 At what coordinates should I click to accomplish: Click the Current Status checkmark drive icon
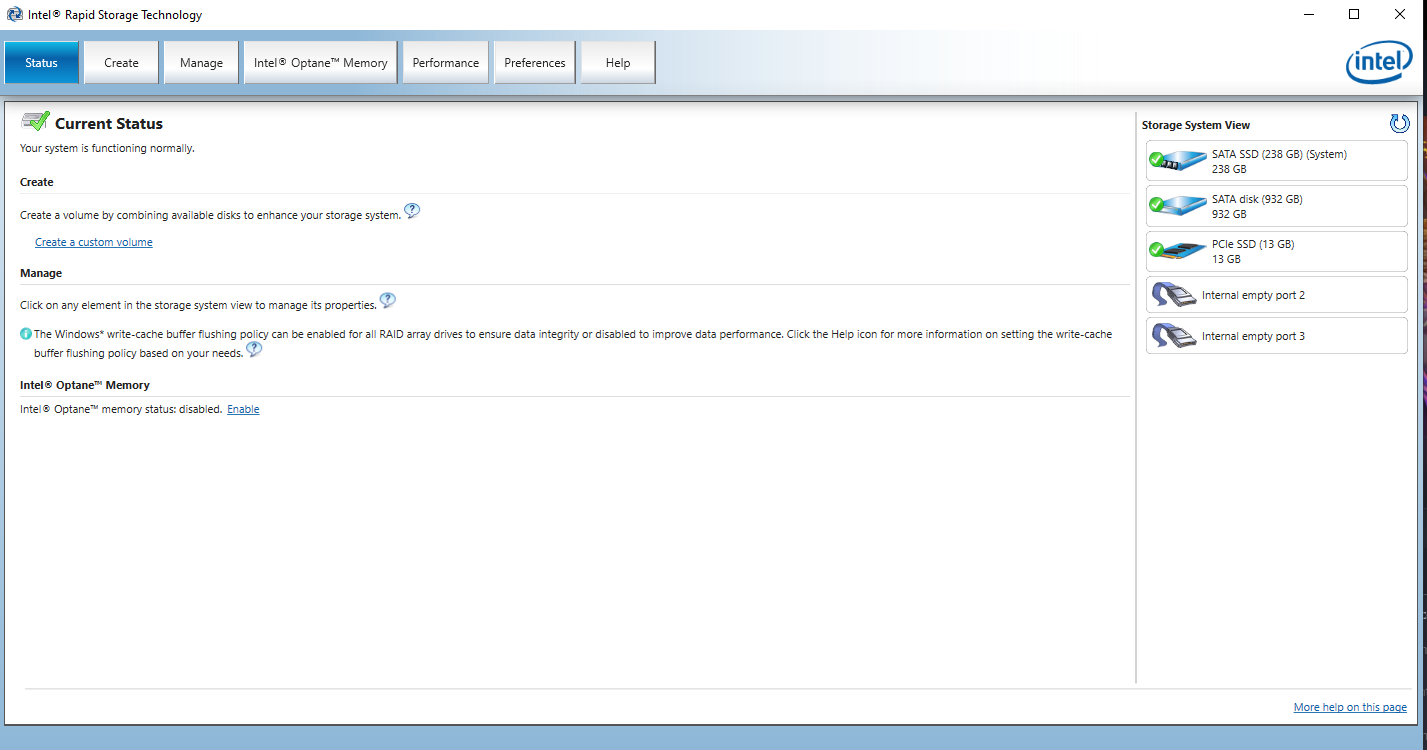pyautogui.click(x=35, y=122)
